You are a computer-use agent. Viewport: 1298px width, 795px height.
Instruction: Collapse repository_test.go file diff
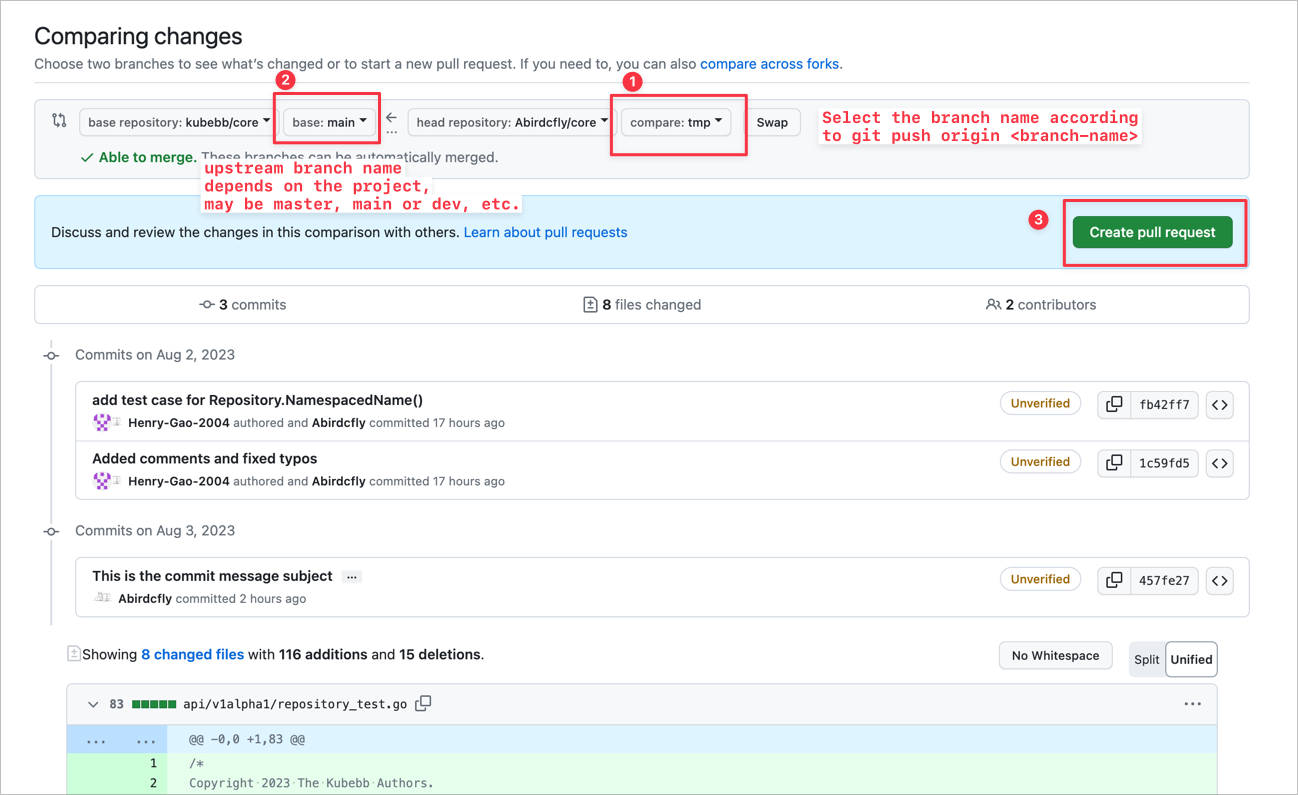pyautogui.click(x=93, y=704)
